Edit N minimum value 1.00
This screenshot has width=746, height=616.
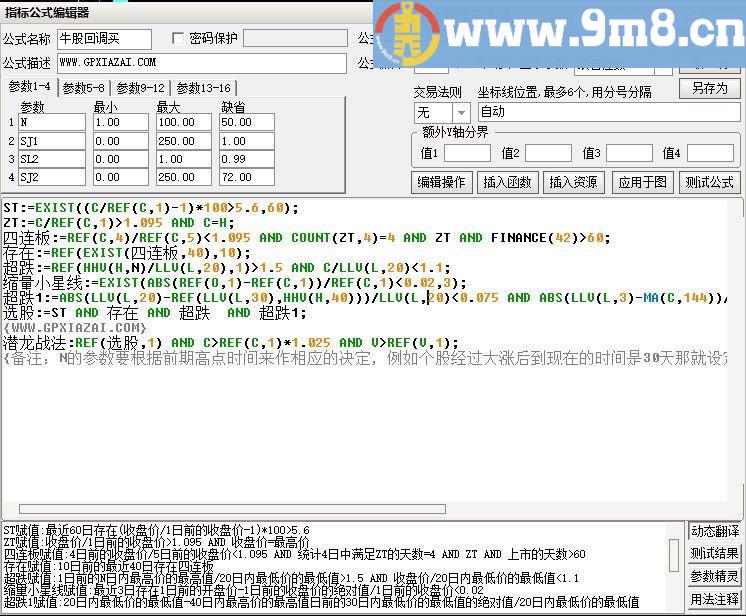point(121,122)
